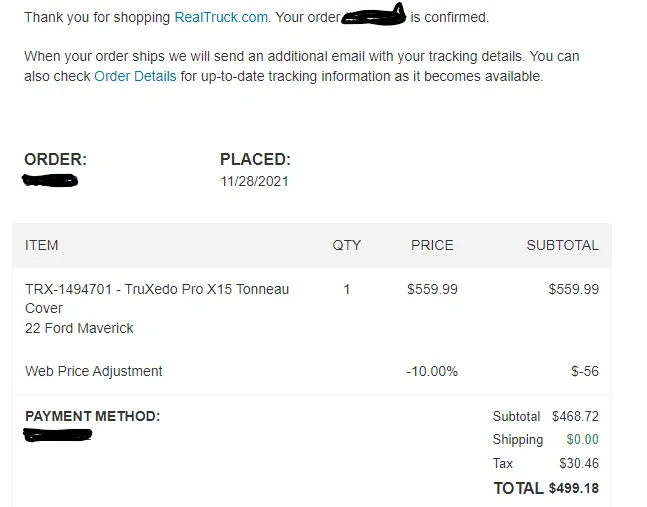Click the ORDER heading label
The height and width of the screenshot is (507, 647).
click(55, 159)
